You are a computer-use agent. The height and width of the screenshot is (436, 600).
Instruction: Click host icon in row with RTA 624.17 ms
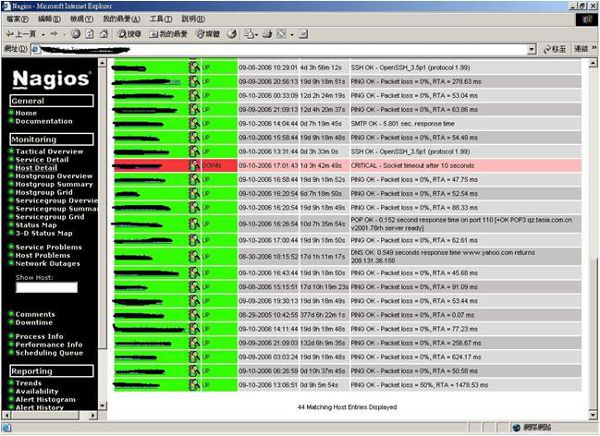coord(194,357)
